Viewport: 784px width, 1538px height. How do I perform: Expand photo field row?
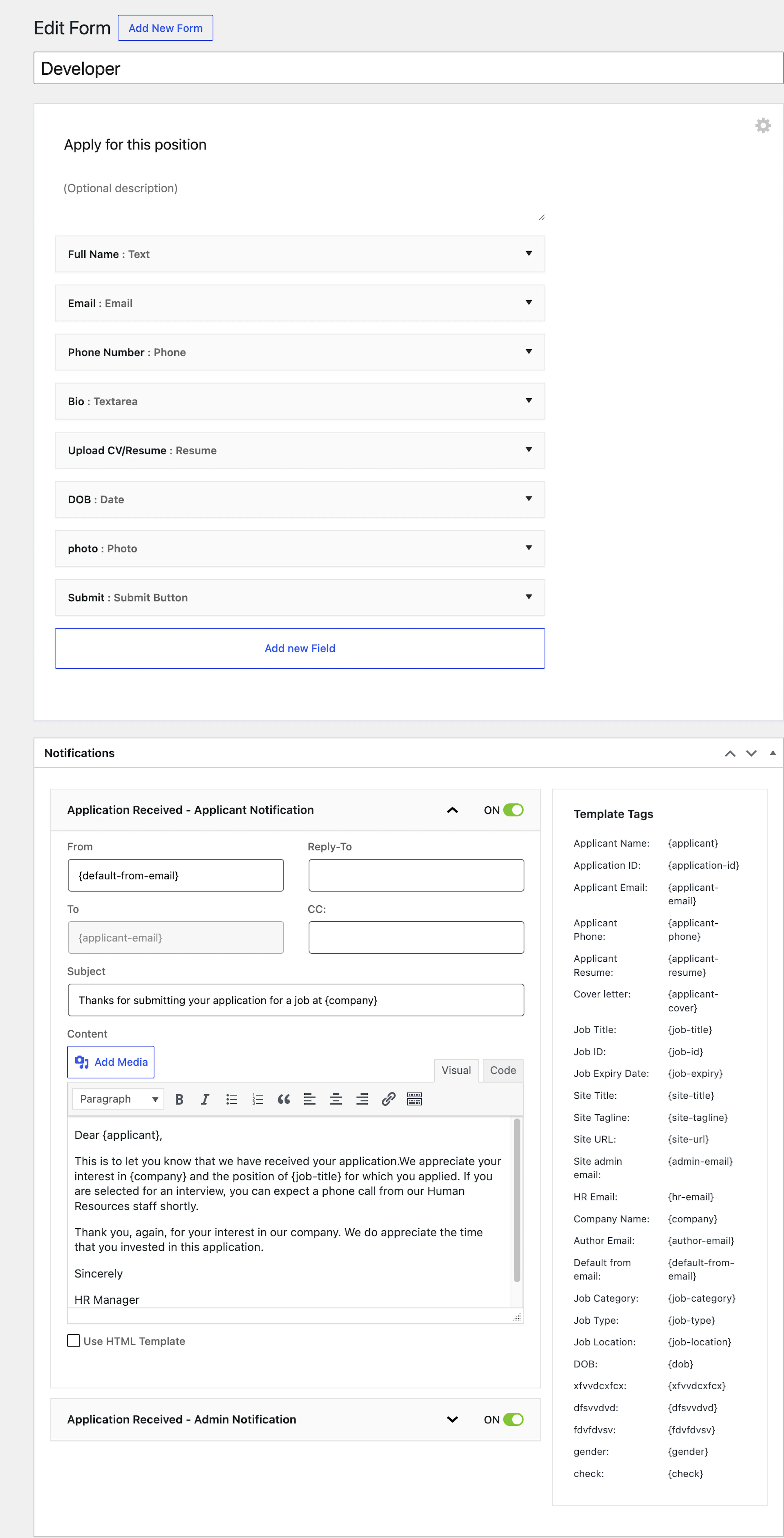300,548
